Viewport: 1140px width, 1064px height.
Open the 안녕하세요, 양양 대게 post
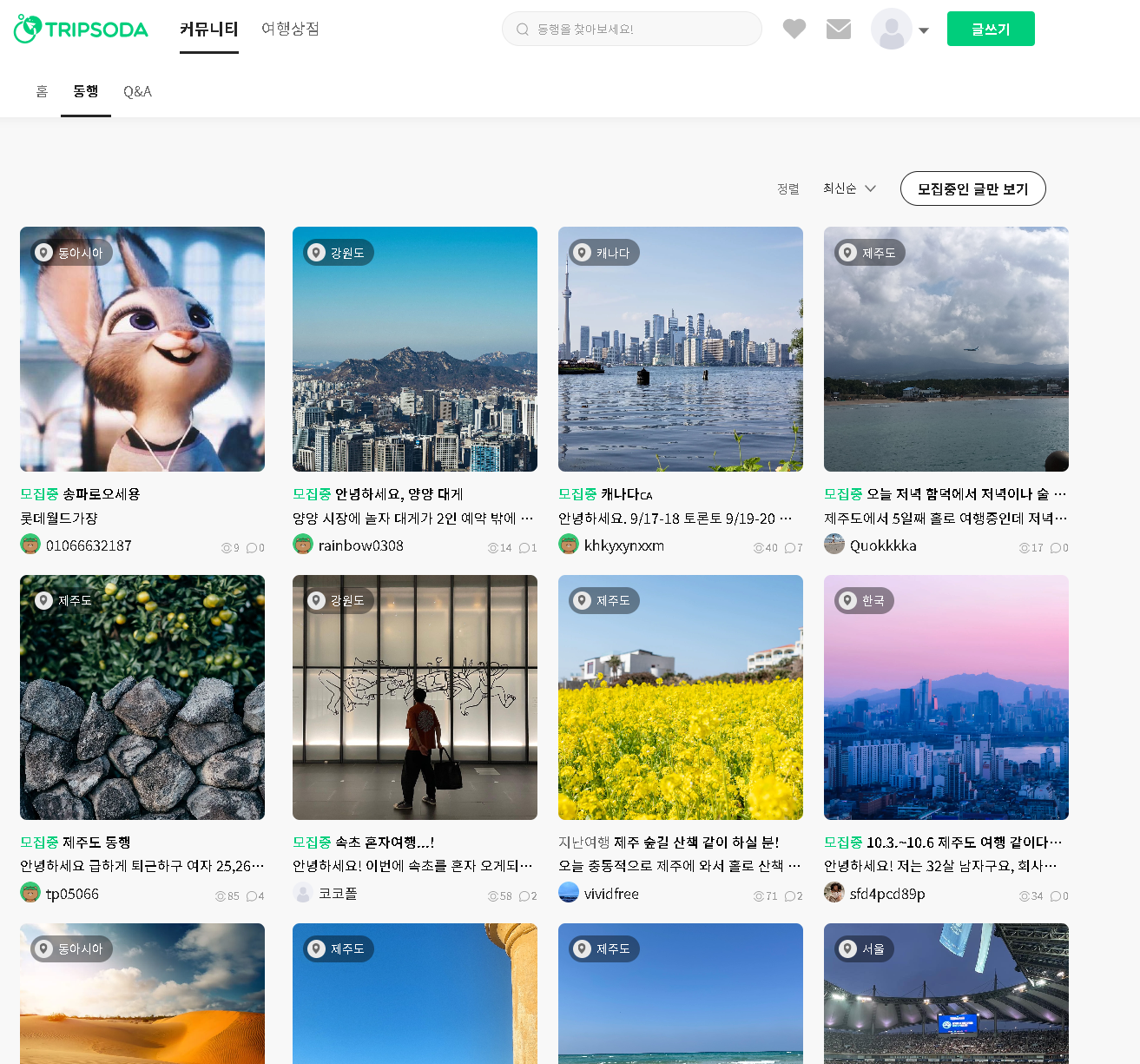399,494
